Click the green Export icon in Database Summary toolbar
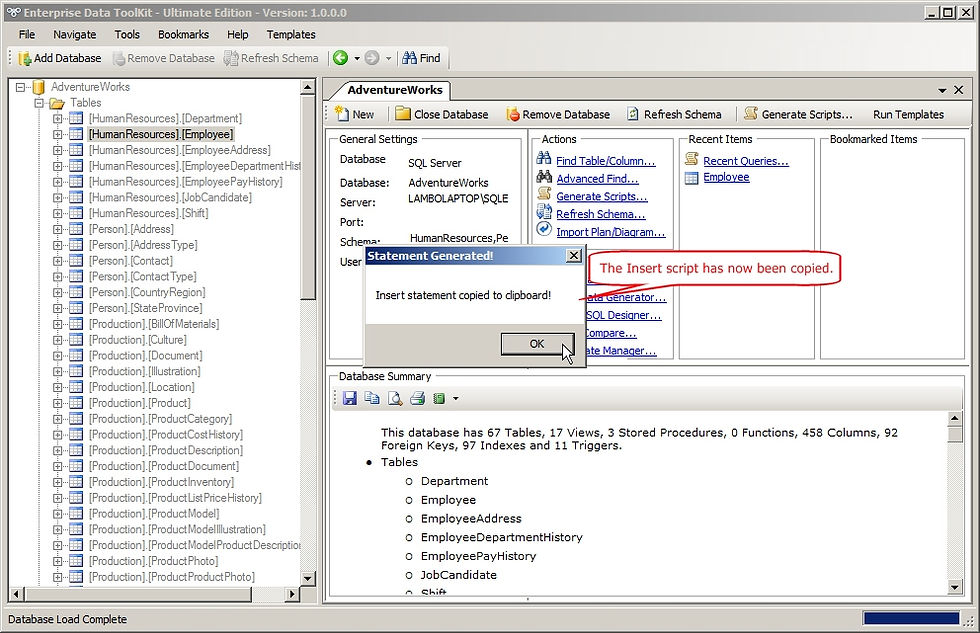980x633 pixels. pos(439,398)
